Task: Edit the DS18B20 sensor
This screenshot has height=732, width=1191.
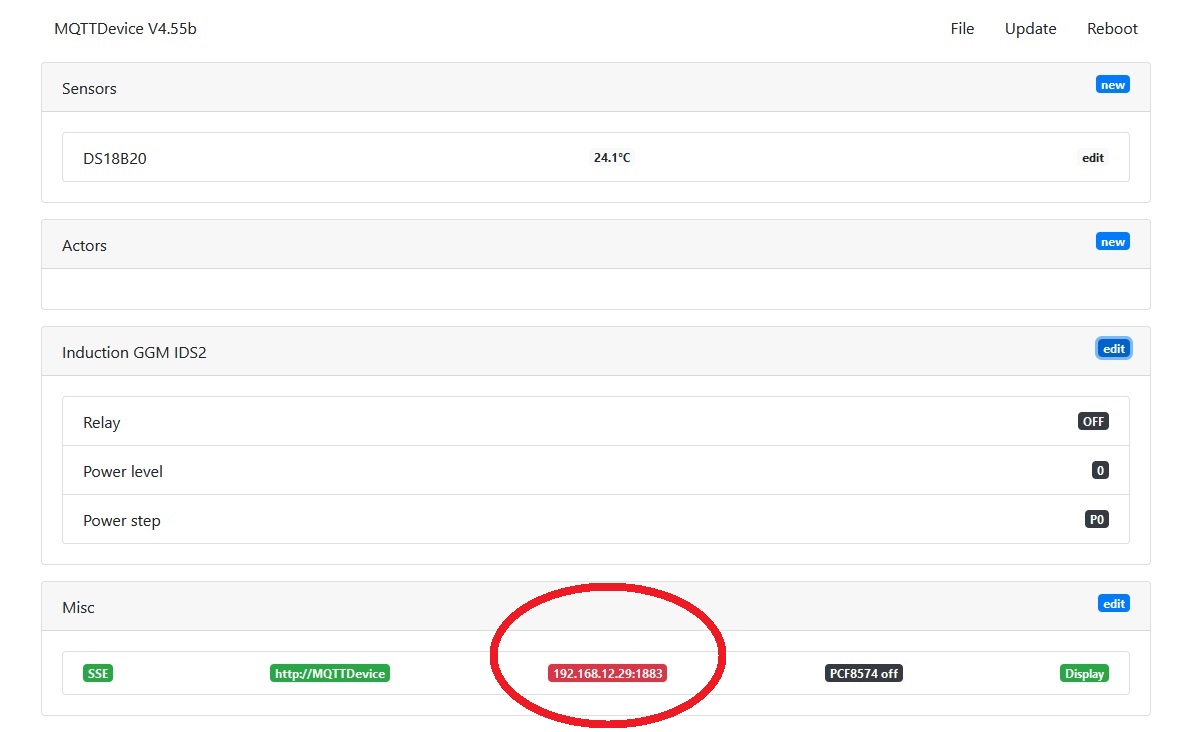Action: click(x=1092, y=158)
